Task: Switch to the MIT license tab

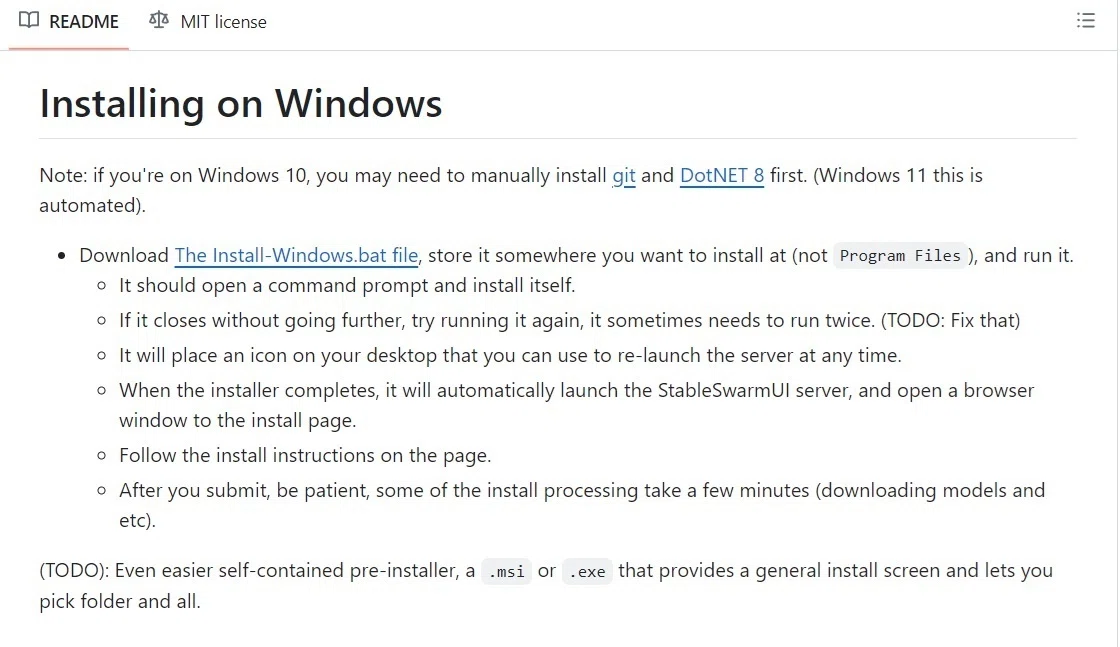Action: click(x=208, y=21)
